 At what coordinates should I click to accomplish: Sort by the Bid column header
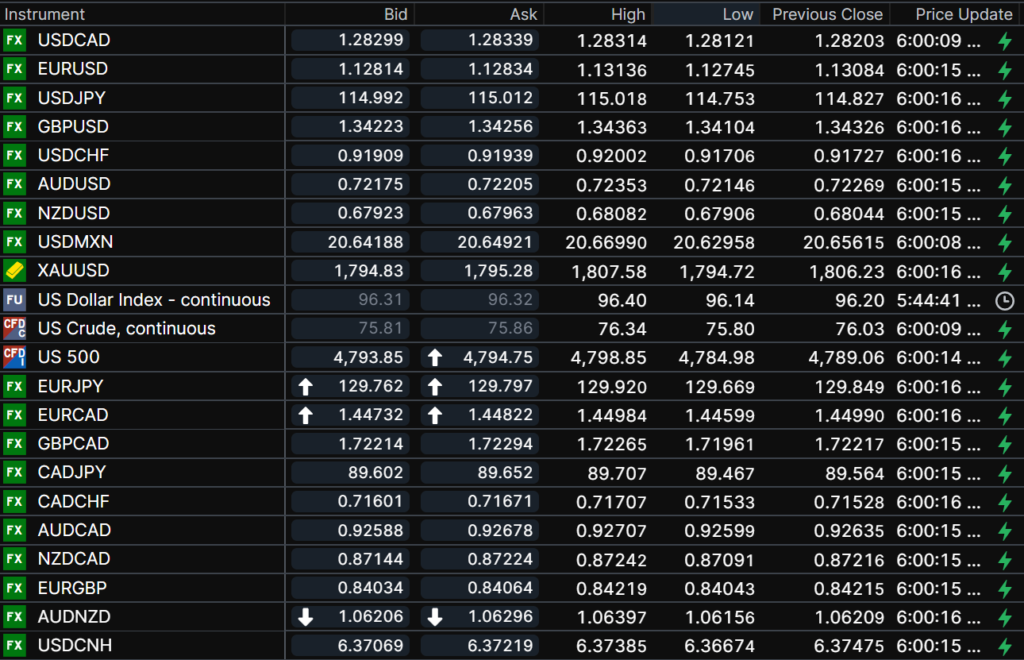pyautogui.click(x=395, y=14)
